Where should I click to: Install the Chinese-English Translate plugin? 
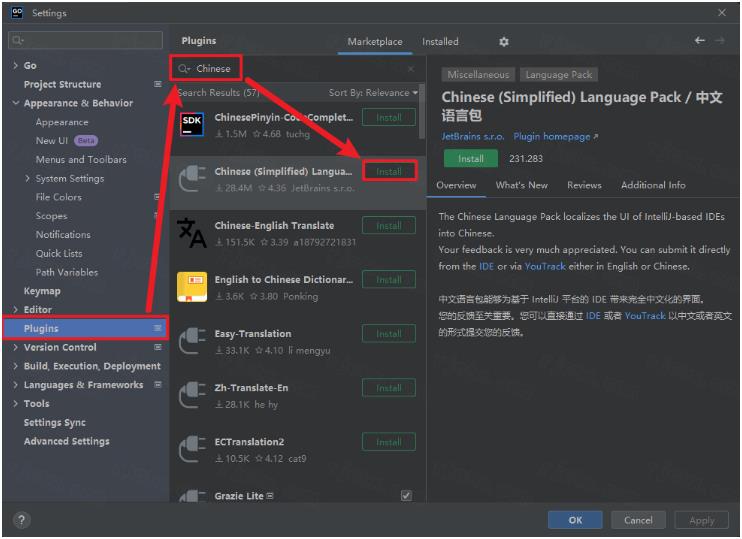[x=389, y=226]
